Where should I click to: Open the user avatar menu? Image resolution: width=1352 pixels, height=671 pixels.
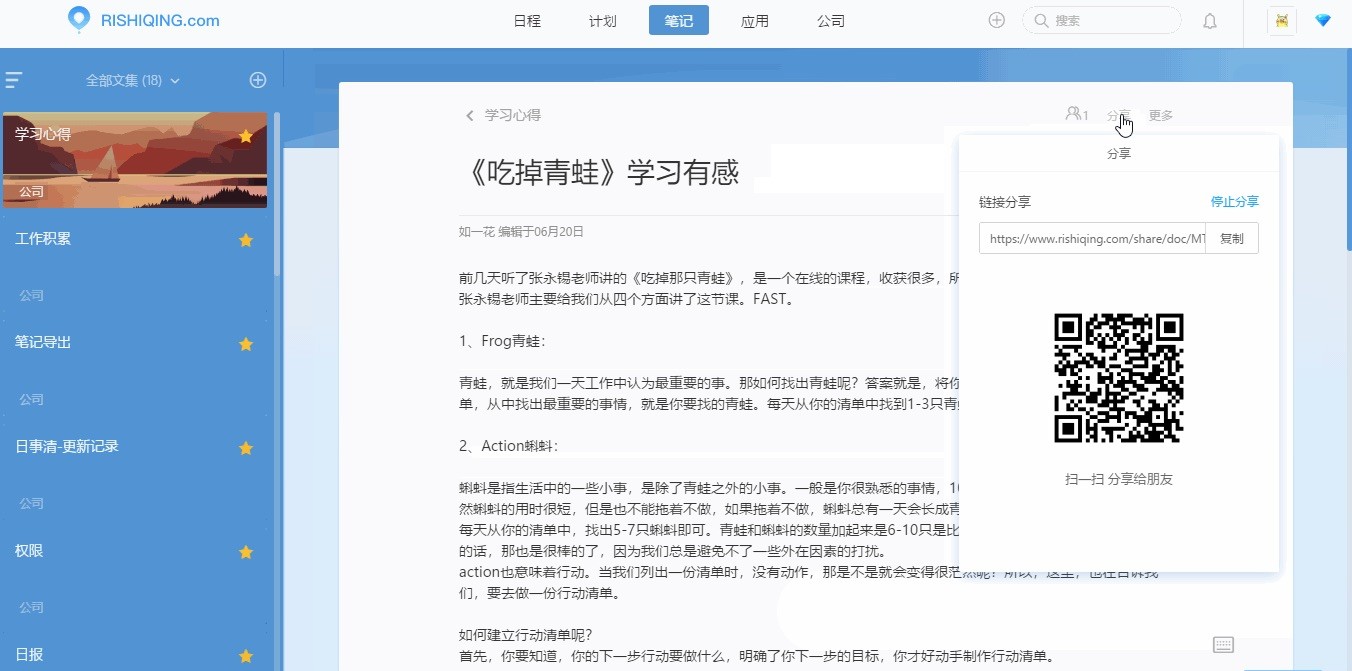(x=1282, y=21)
